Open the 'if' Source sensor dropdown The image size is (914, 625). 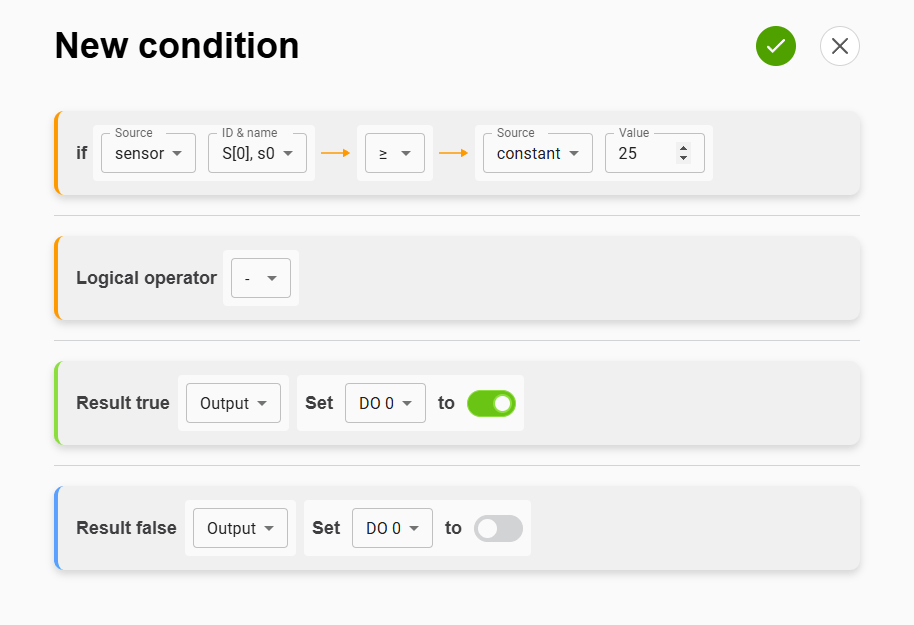(x=148, y=153)
